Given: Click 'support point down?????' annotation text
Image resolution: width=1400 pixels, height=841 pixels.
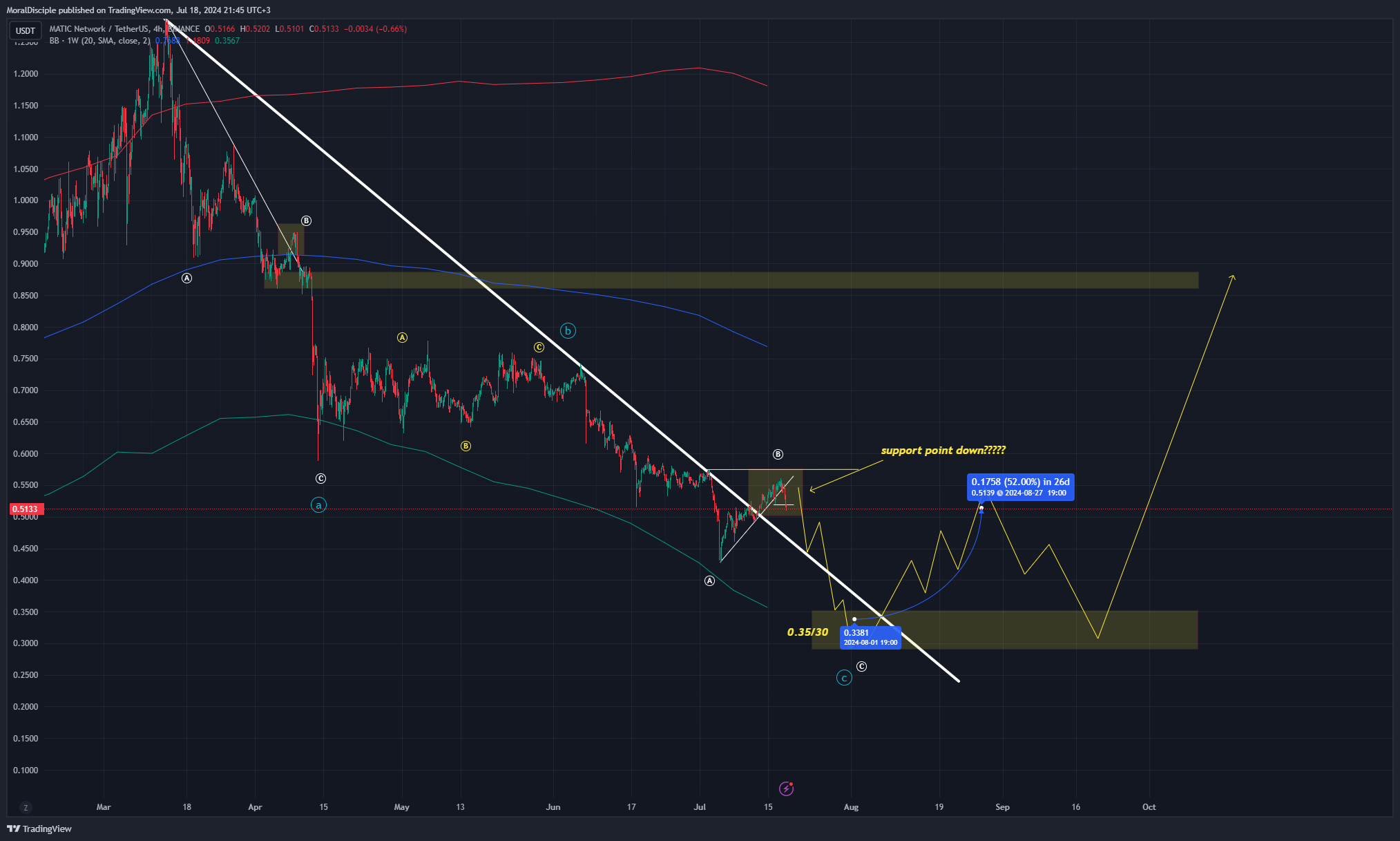Looking at the screenshot, I should pyautogui.click(x=943, y=451).
